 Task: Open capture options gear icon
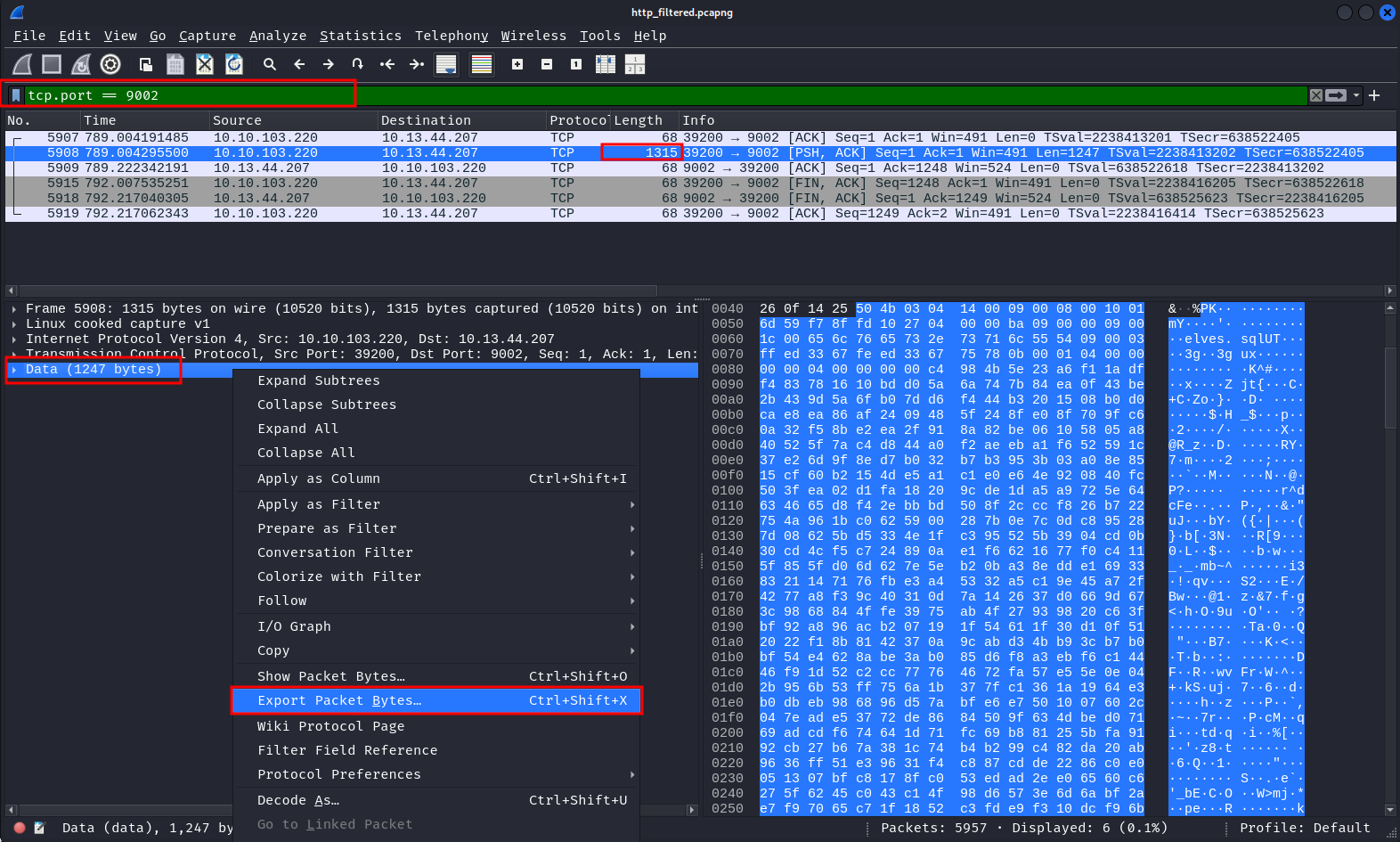point(110,64)
